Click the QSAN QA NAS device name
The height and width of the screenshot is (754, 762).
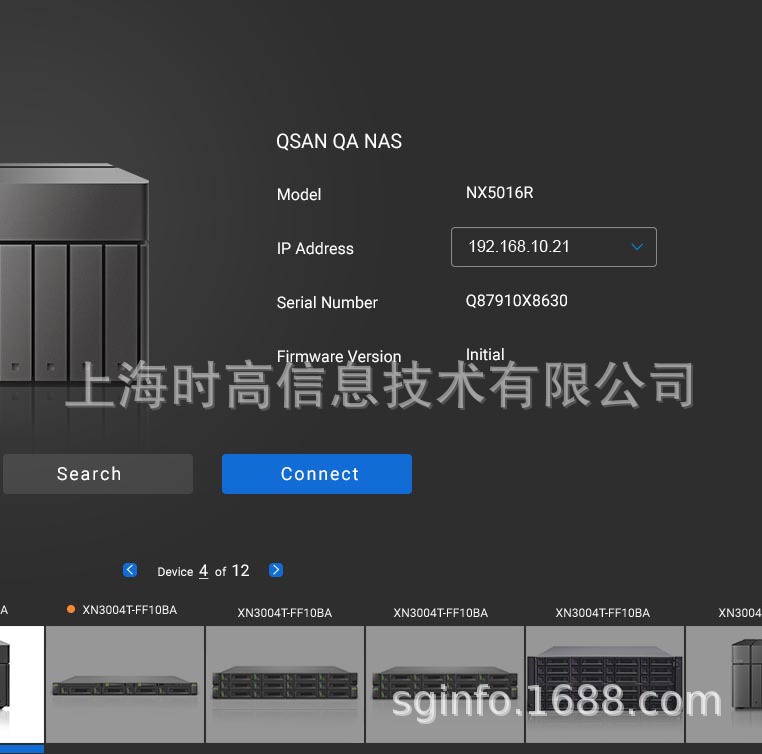click(339, 141)
